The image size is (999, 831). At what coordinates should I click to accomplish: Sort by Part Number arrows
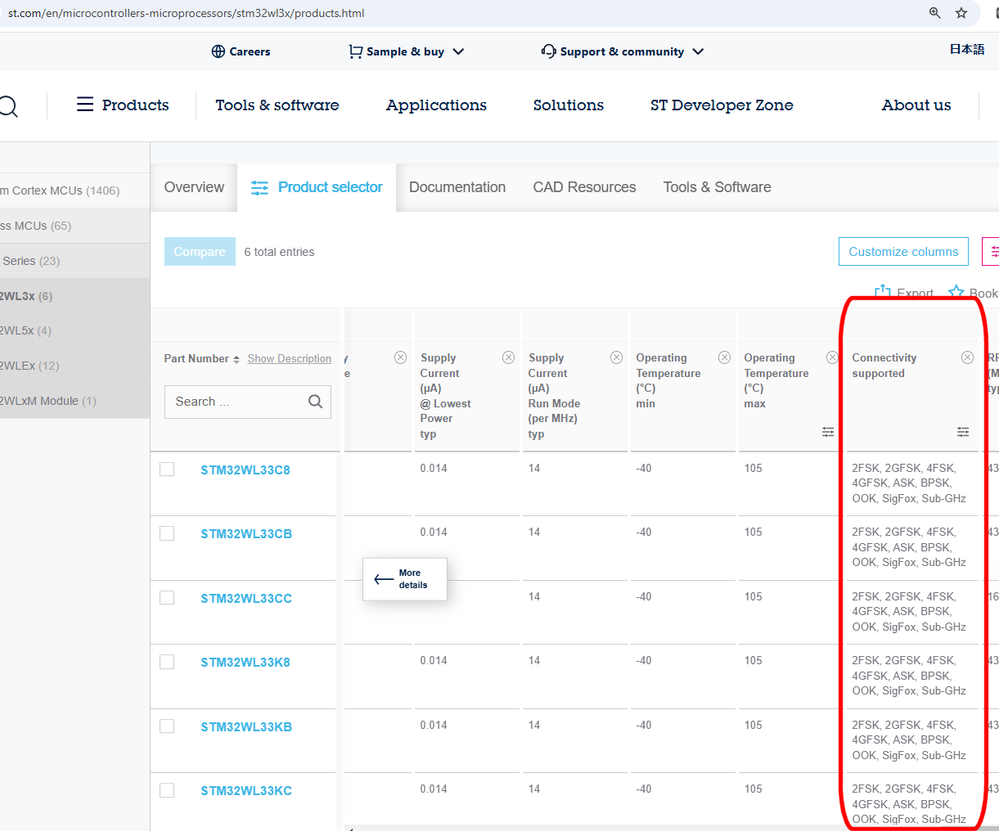pos(236,359)
